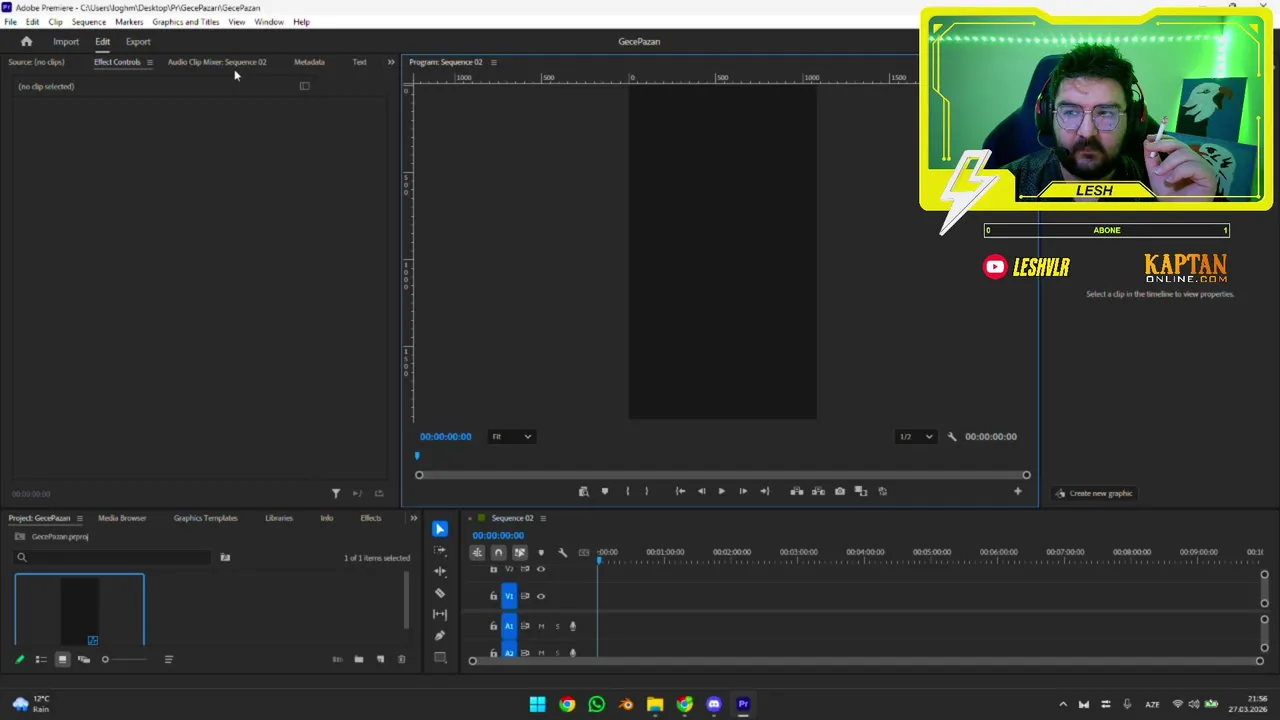Open playback resolution 1/2 dropdown
Viewport: 1280px width, 720px height.
[916, 437]
